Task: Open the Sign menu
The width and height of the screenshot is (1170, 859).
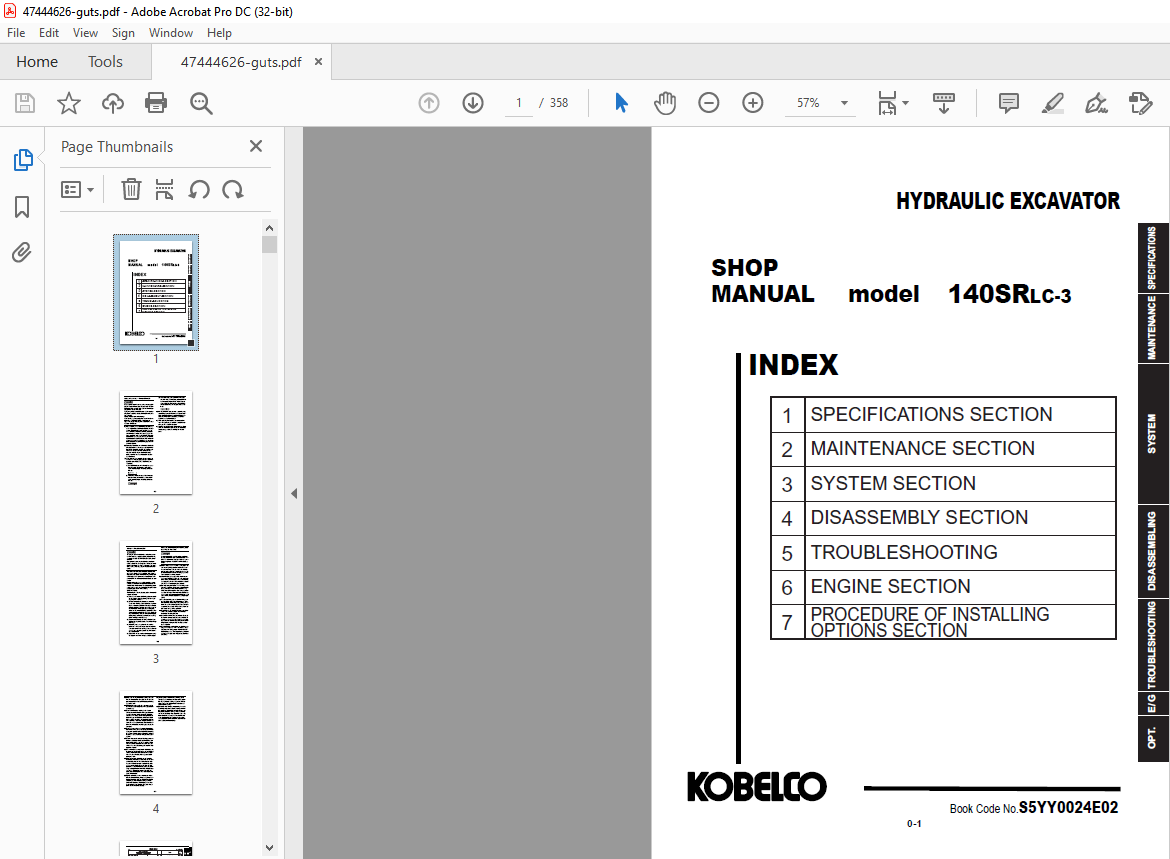Action: (123, 33)
